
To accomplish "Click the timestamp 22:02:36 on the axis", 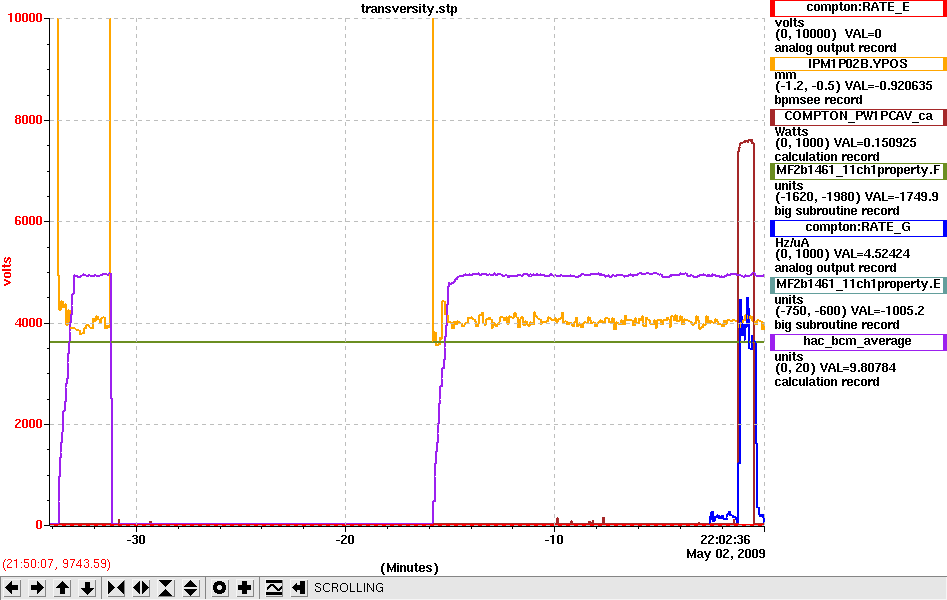I will (725, 540).
